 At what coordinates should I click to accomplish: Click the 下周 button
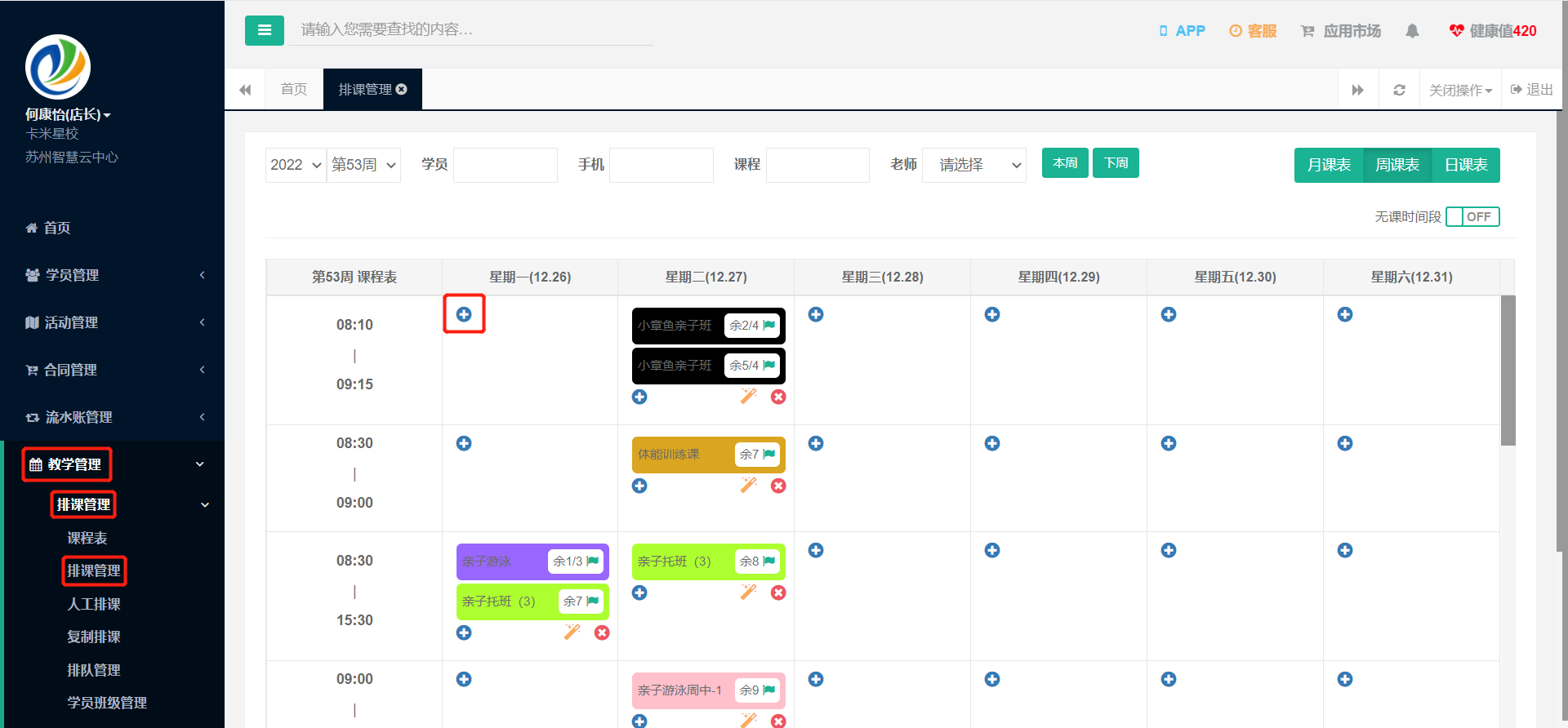coord(1116,163)
